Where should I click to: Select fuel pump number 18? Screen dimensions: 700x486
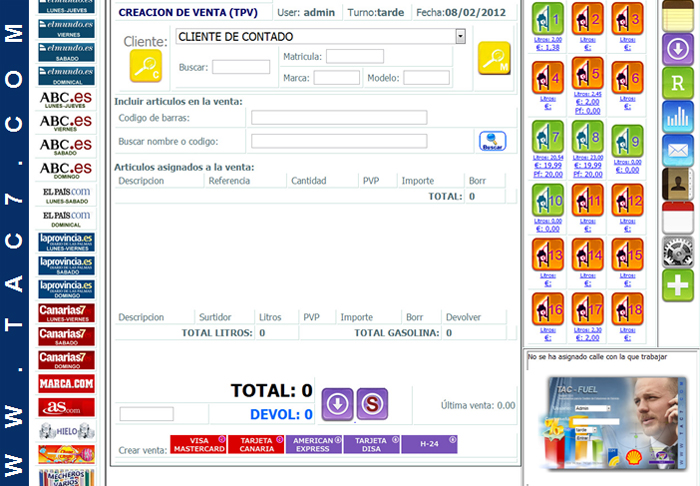627,309
